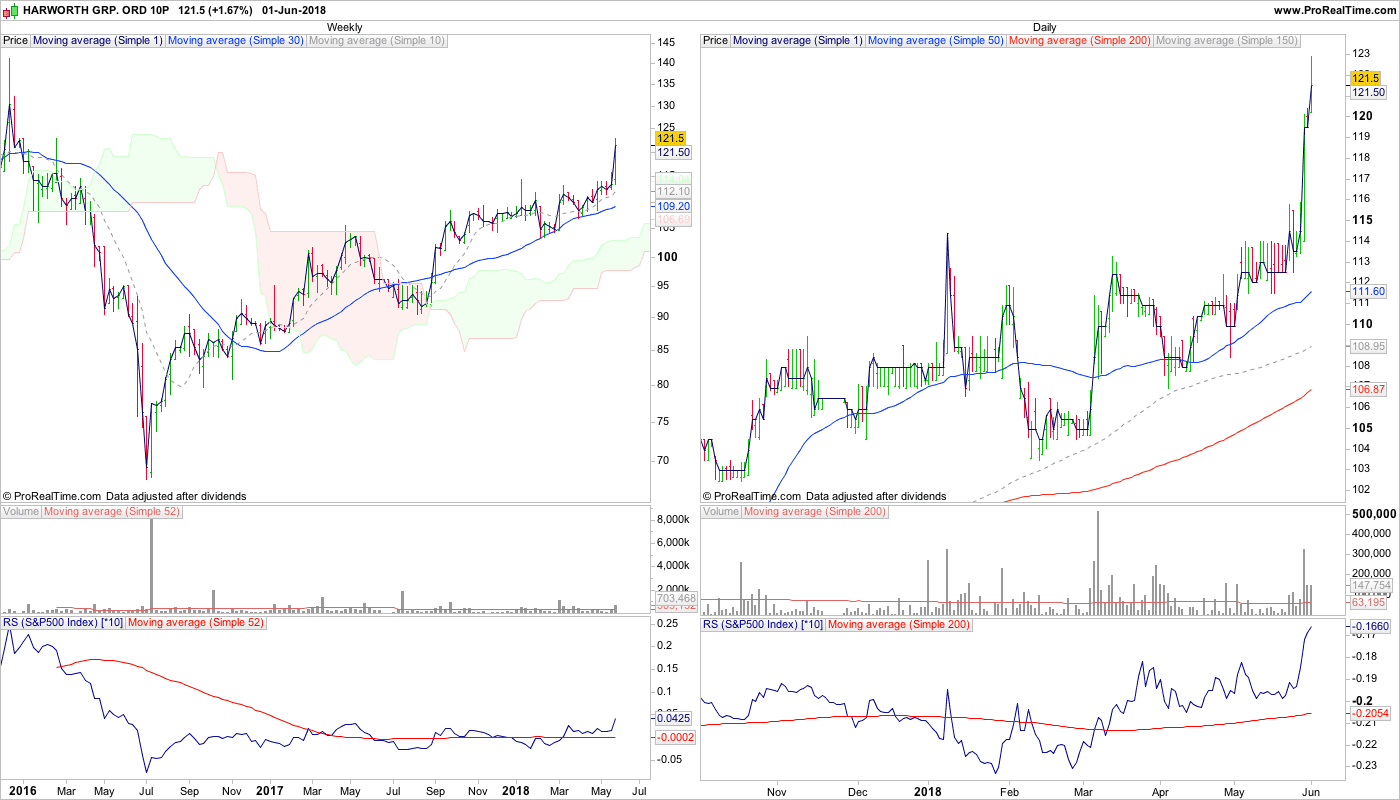Click the blue 111.60 tag on Daily axis
1400x800 pixels.
coord(1368,291)
